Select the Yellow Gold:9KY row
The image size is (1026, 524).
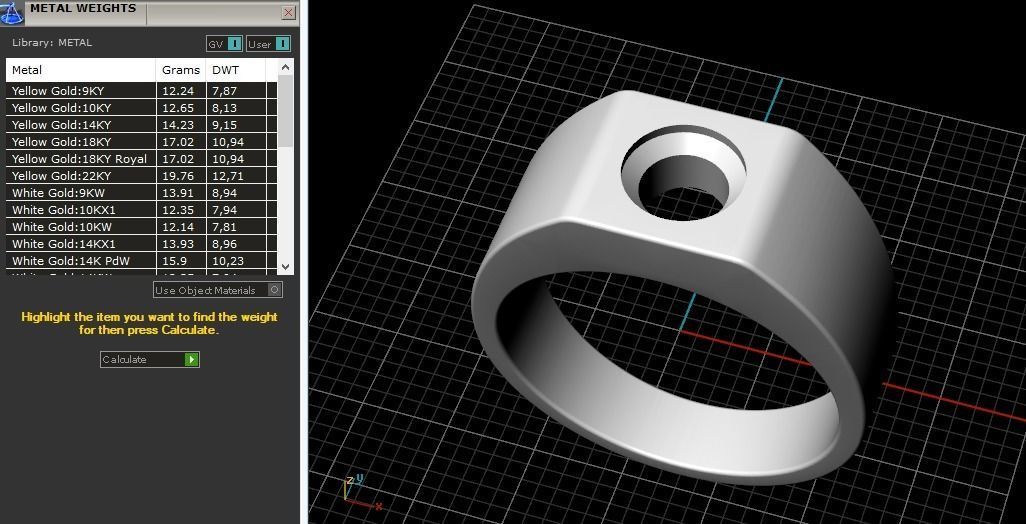(141, 91)
